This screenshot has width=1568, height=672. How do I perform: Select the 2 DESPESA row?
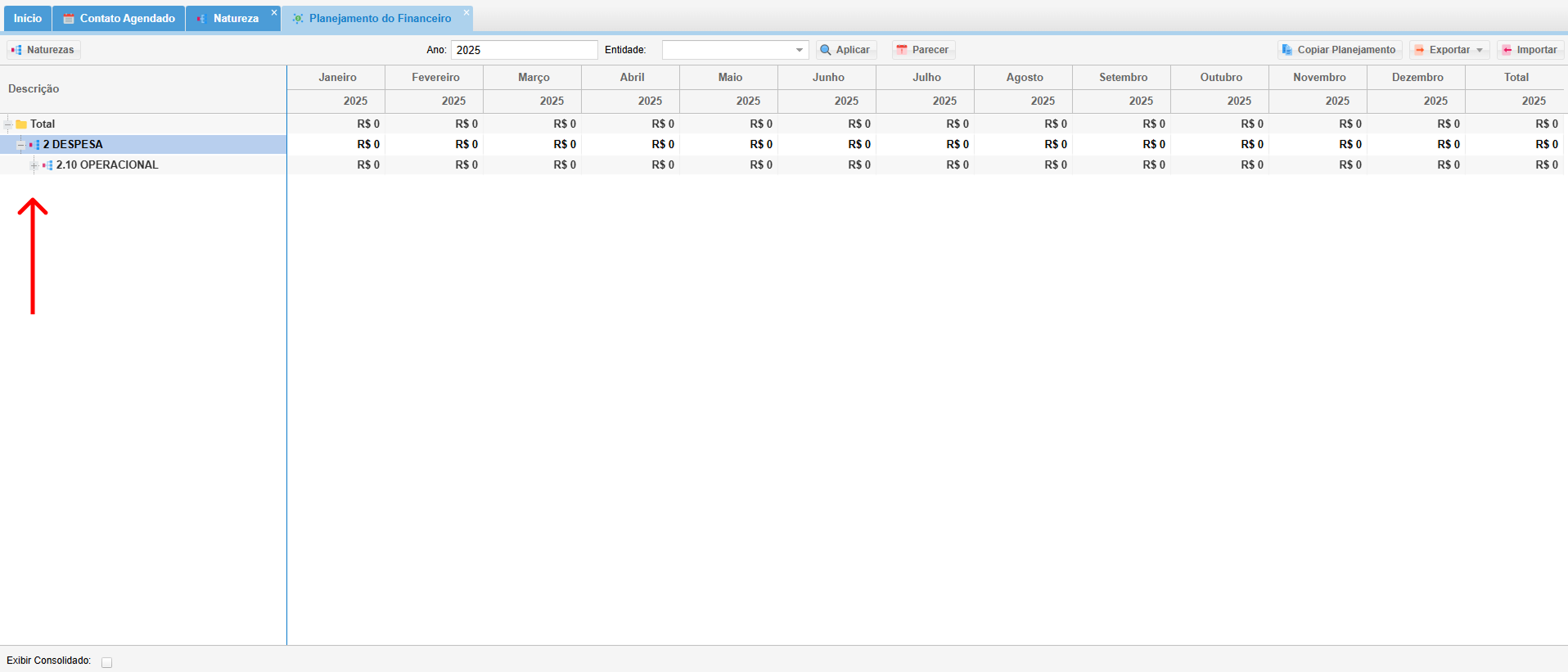pyautogui.click(x=143, y=145)
